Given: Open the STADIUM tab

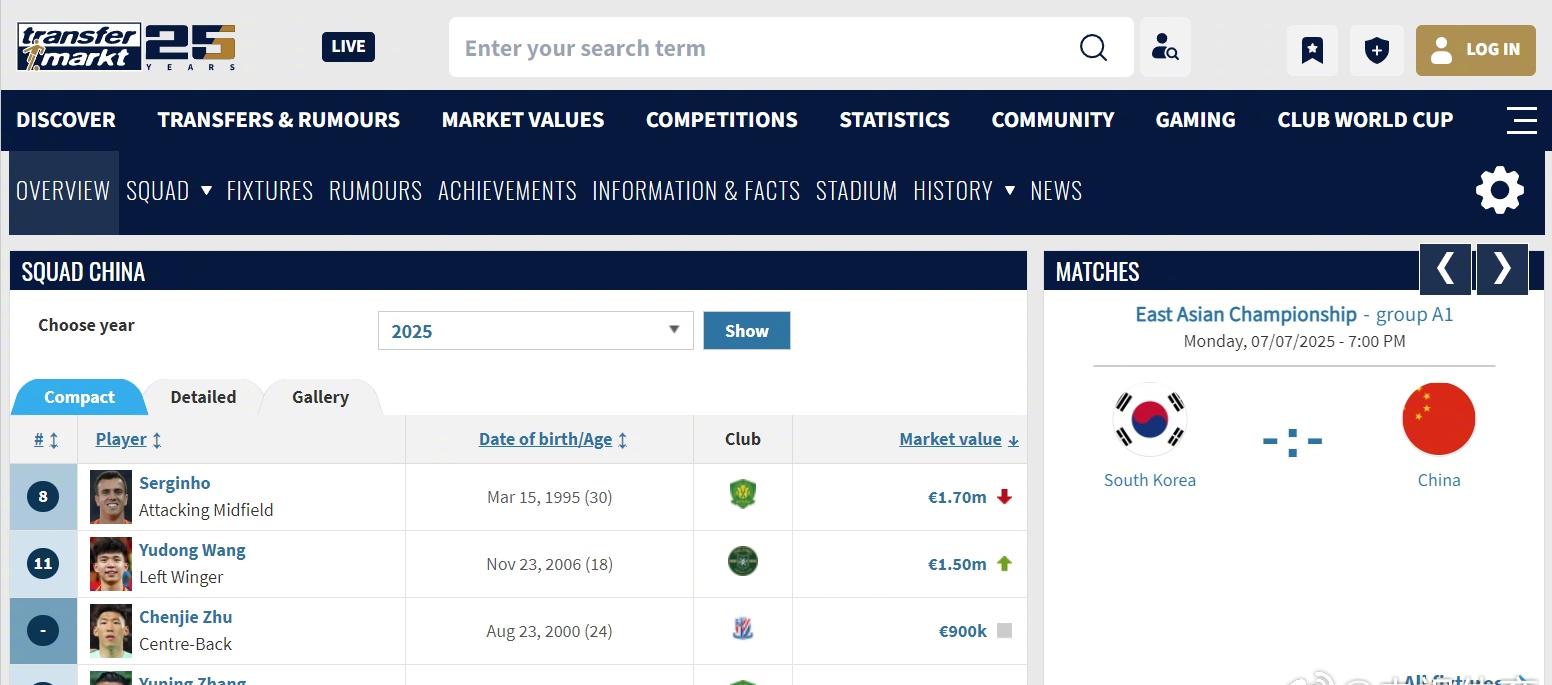Looking at the screenshot, I should click(857, 191).
